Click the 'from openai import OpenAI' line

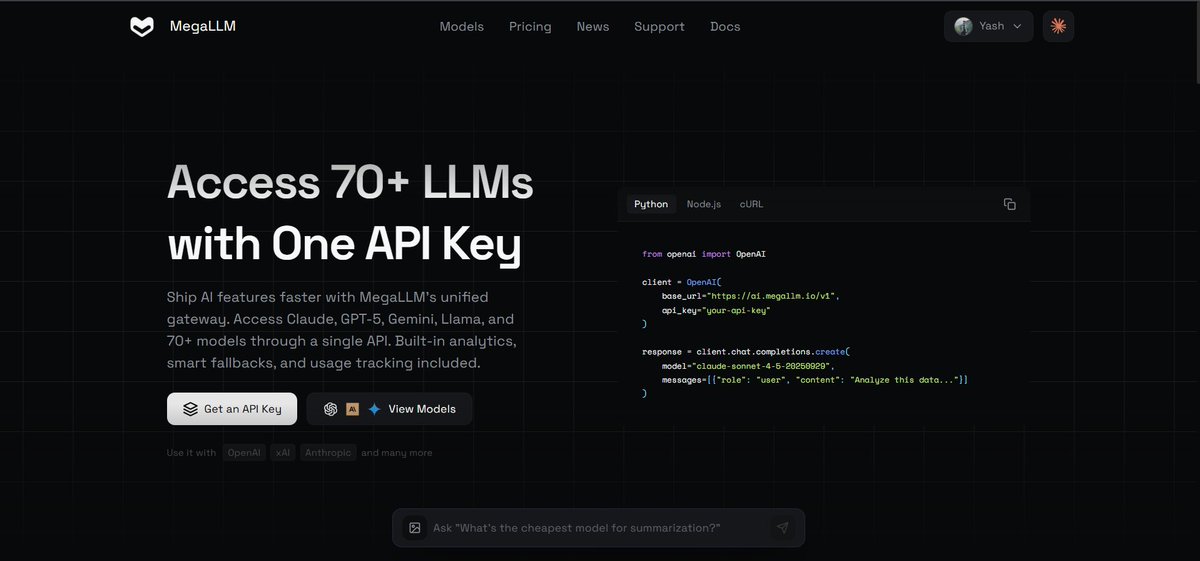(x=704, y=255)
